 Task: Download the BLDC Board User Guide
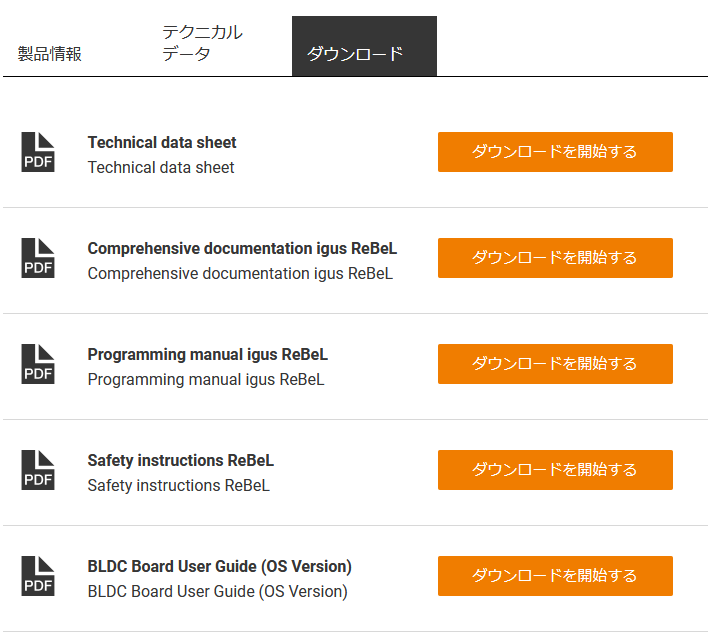coord(555,576)
